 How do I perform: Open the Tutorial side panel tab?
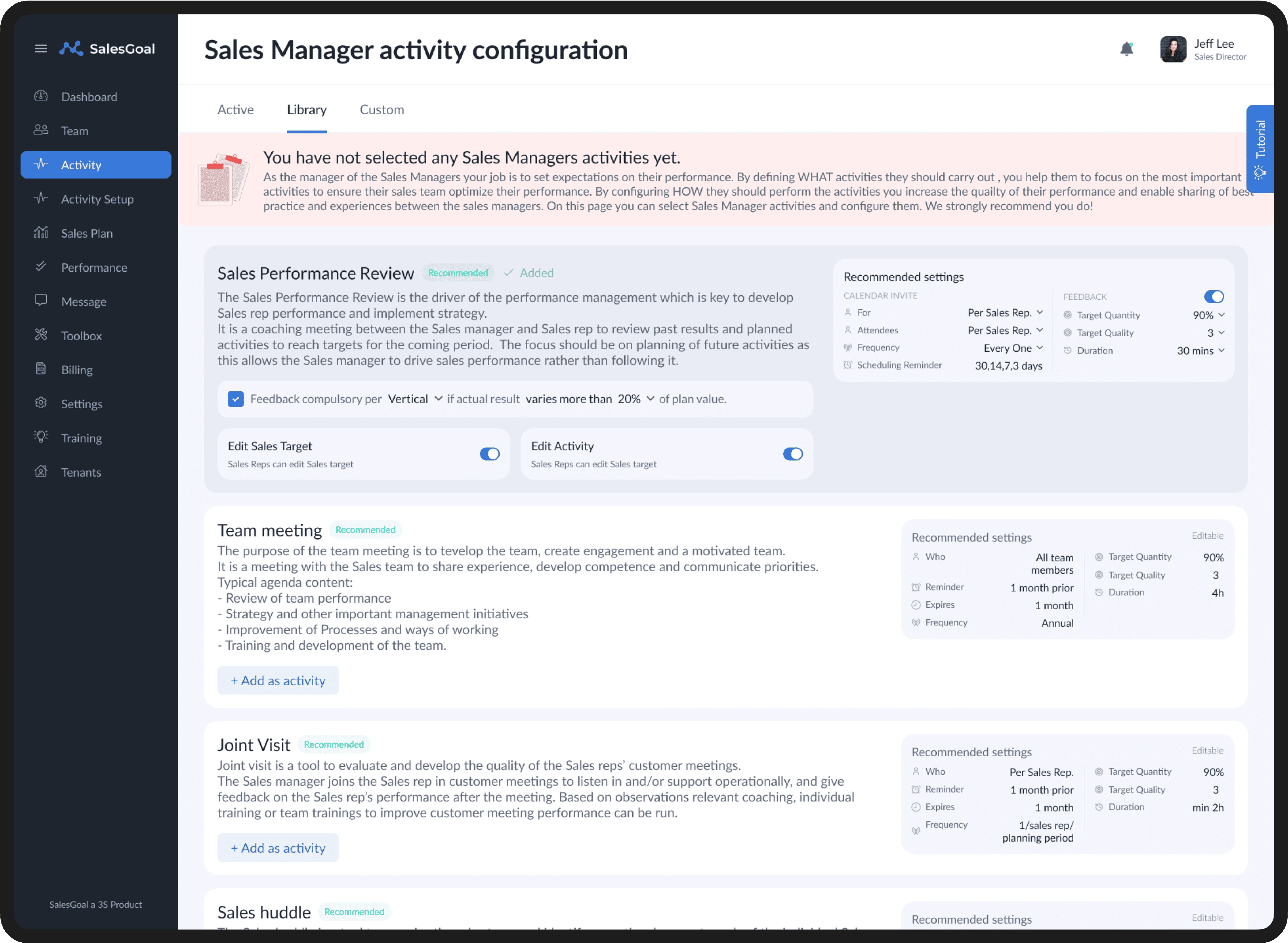click(x=1260, y=148)
